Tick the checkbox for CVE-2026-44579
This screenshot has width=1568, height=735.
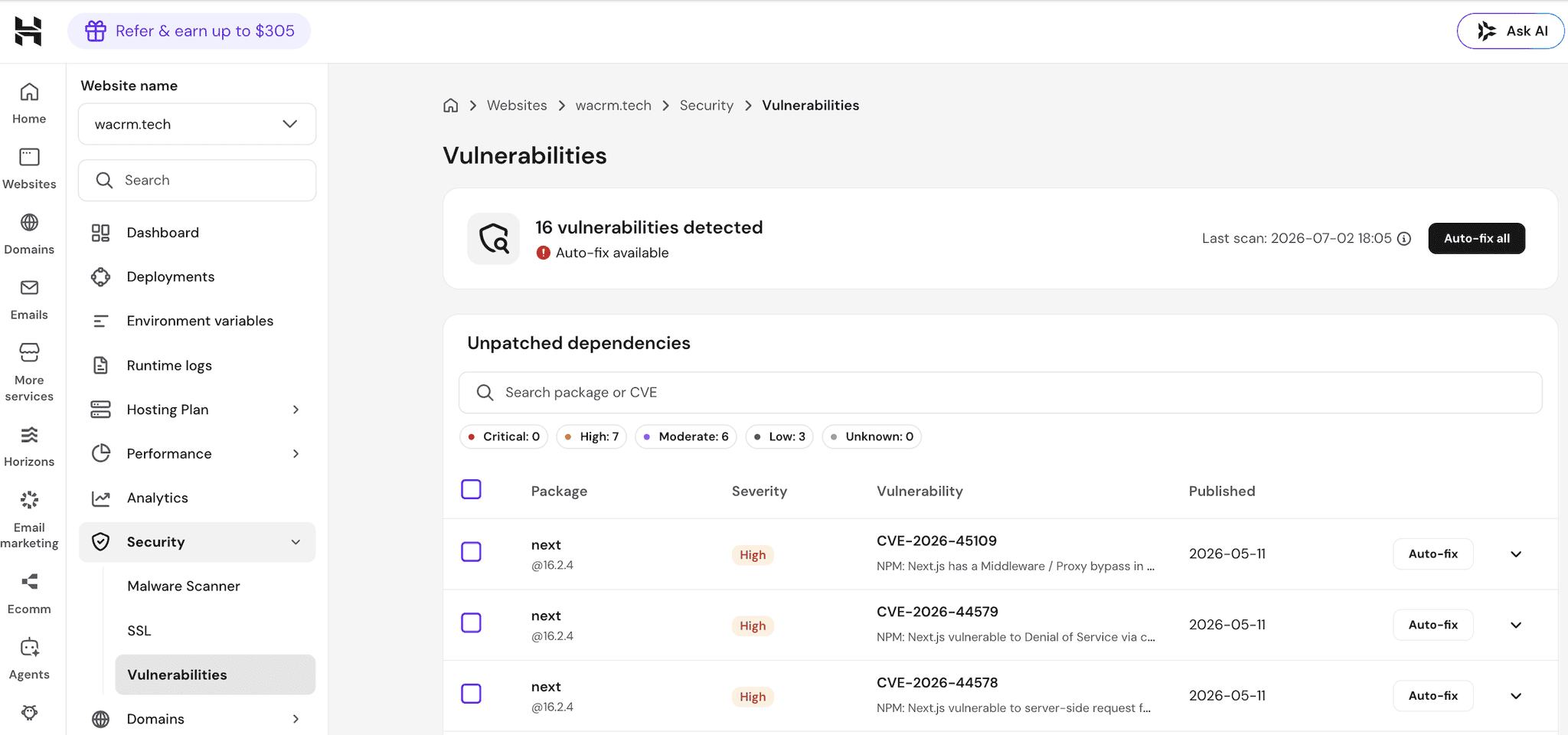[x=471, y=622]
